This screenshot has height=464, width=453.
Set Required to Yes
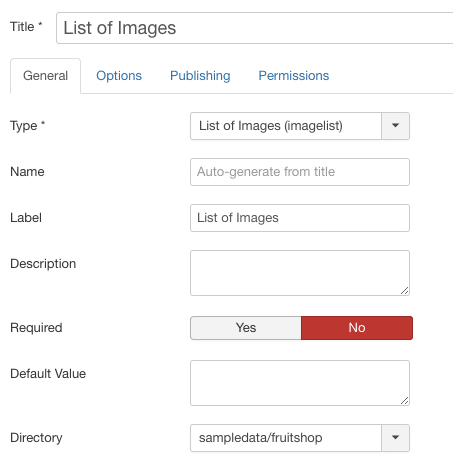click(x=246, y=328)
